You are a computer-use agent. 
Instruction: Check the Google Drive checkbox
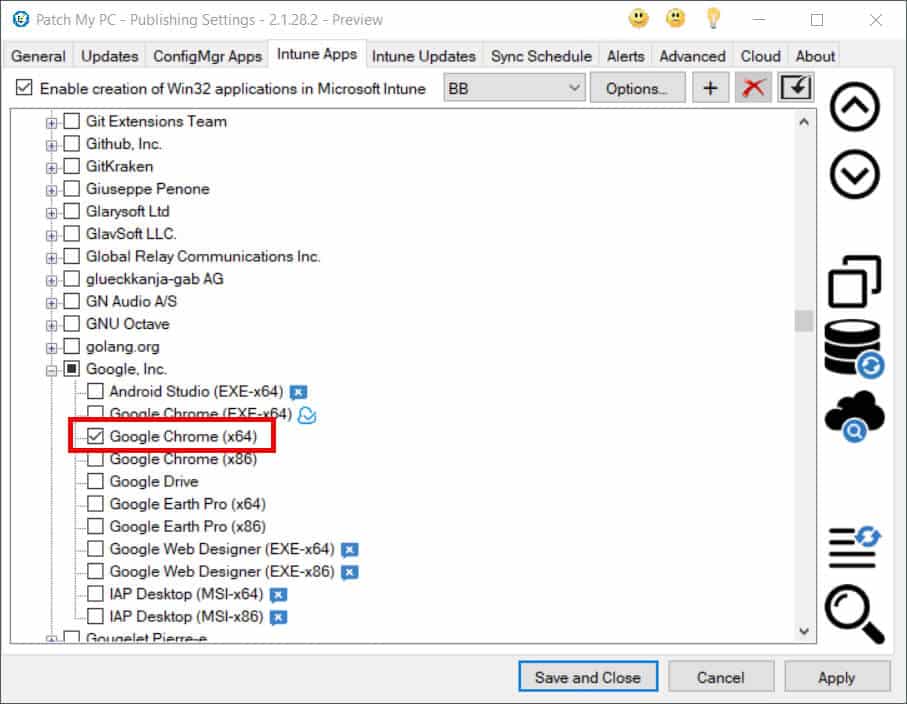(95, 481)
